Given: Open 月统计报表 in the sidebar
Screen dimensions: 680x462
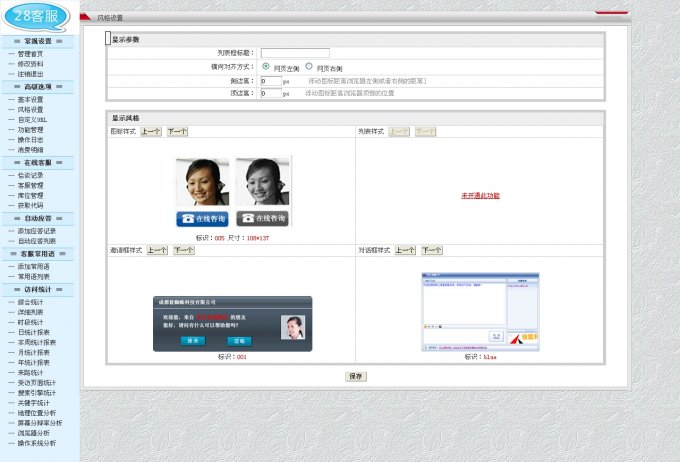Looking at the screenshot, I should (33, 352).
